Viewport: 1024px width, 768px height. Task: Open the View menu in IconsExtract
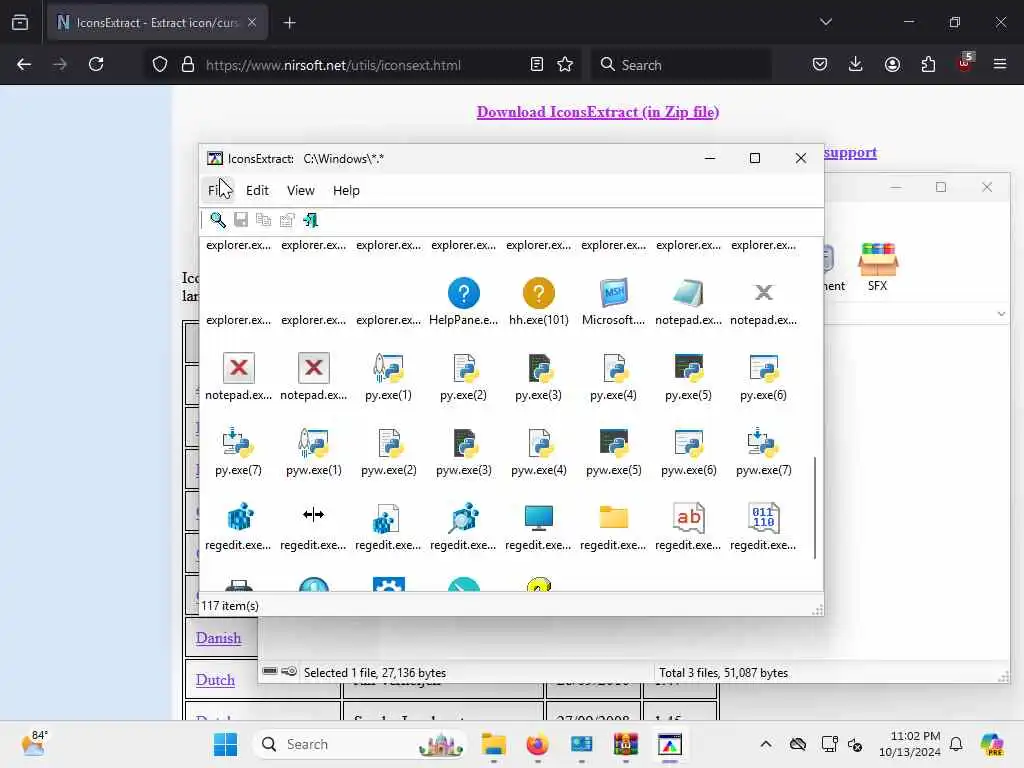tap(300, 191)
